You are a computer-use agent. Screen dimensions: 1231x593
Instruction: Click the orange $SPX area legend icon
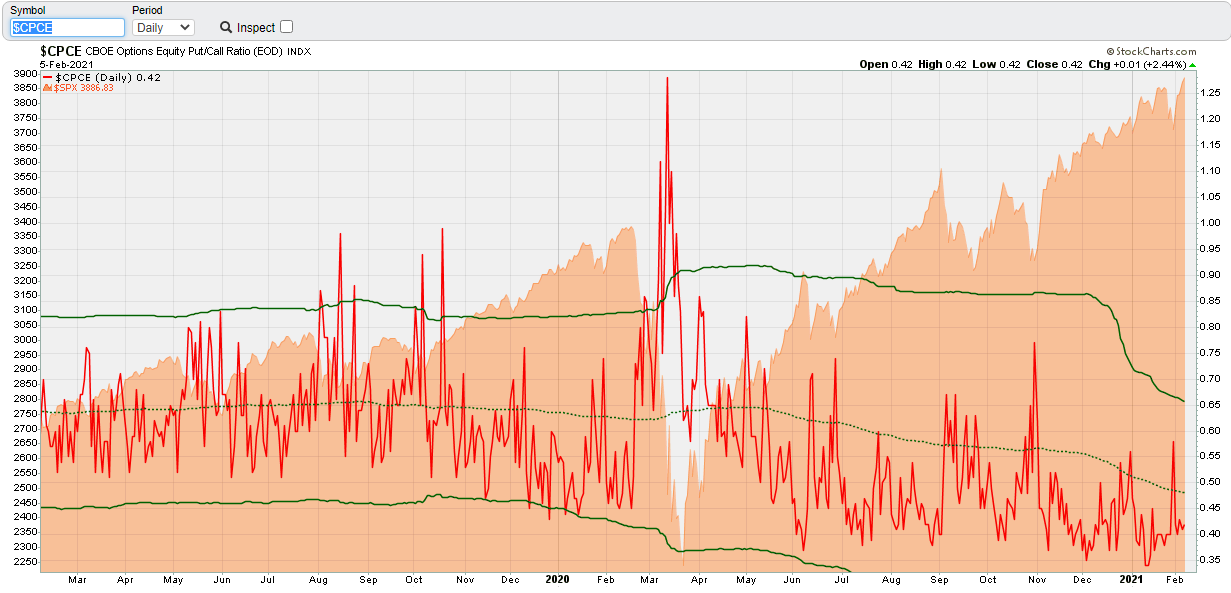[46, 88]
